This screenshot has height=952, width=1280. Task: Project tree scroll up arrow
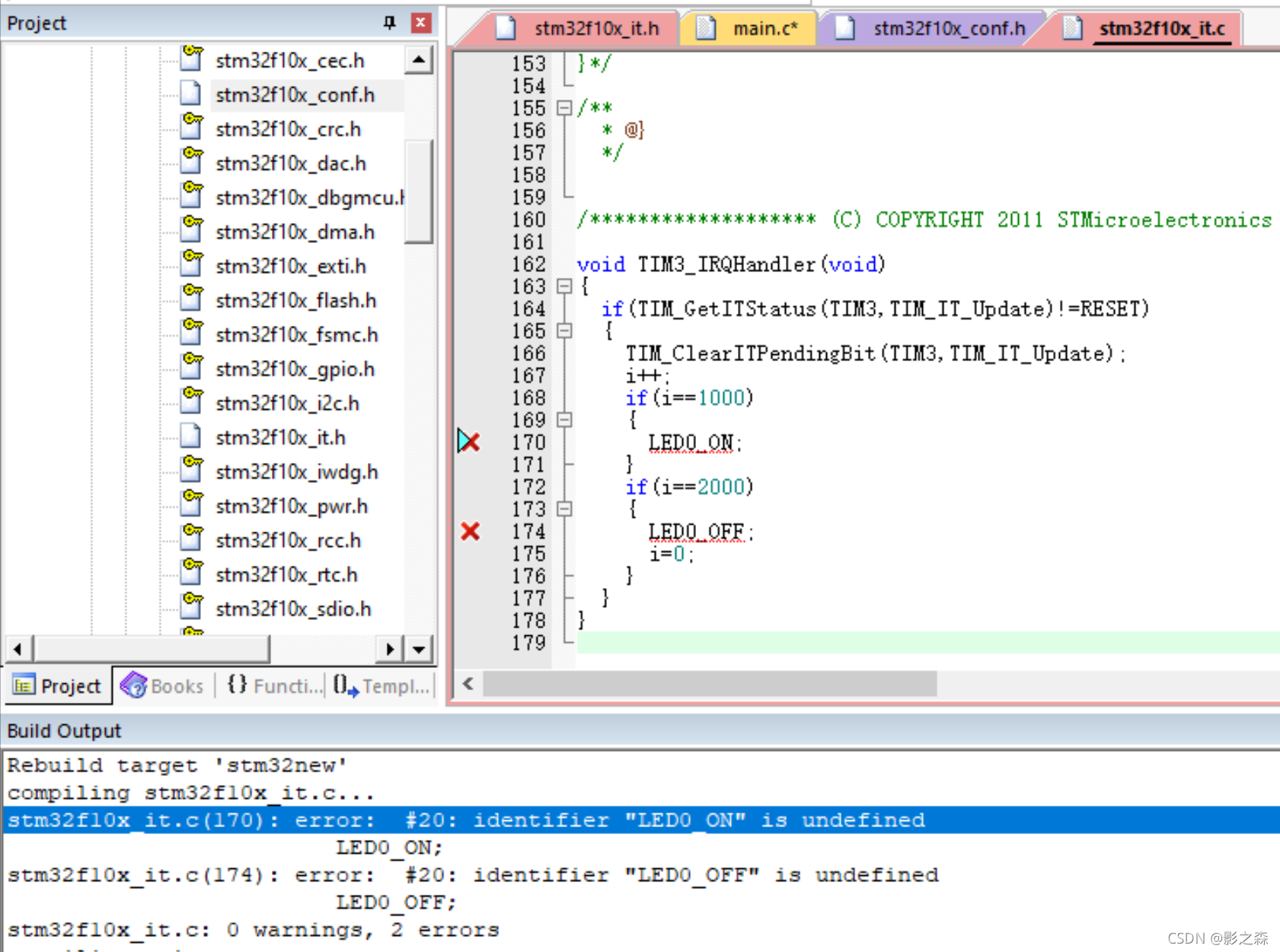coord(419,59)
